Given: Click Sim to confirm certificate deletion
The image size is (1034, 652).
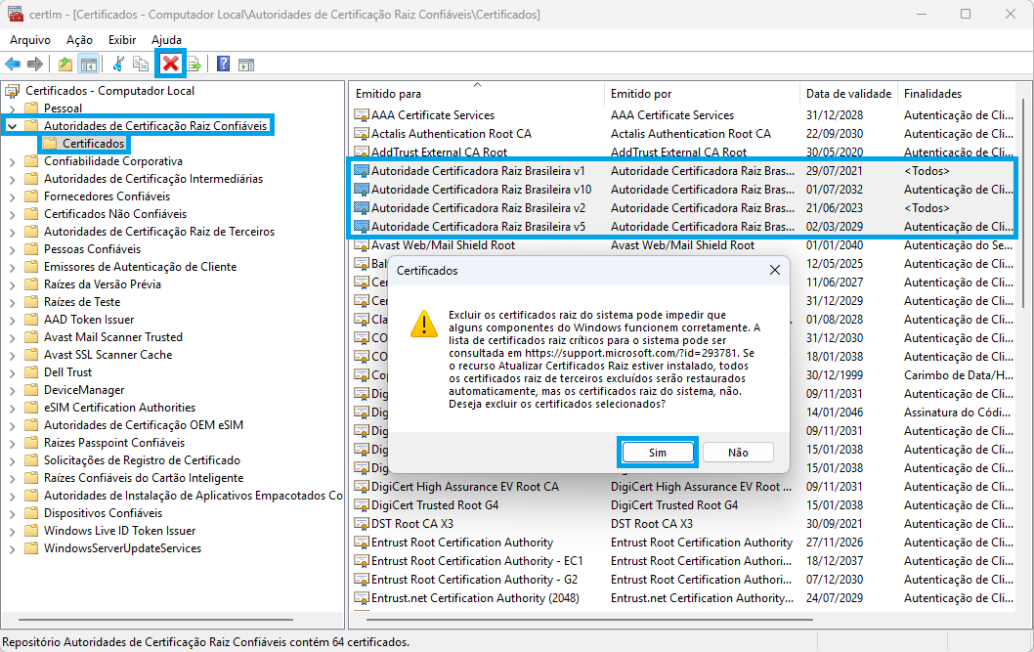Looking at the screenshot, I should [657, 452].
